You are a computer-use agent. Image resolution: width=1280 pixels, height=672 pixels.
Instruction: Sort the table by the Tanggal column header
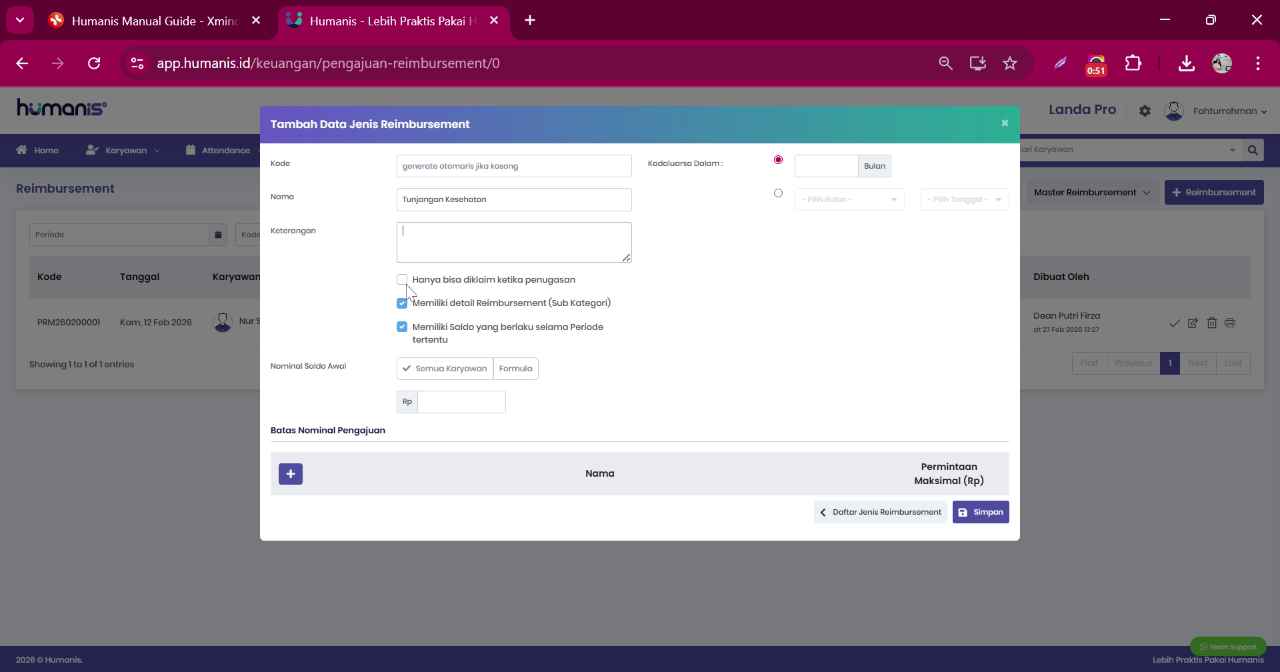(x=139, y=277)
